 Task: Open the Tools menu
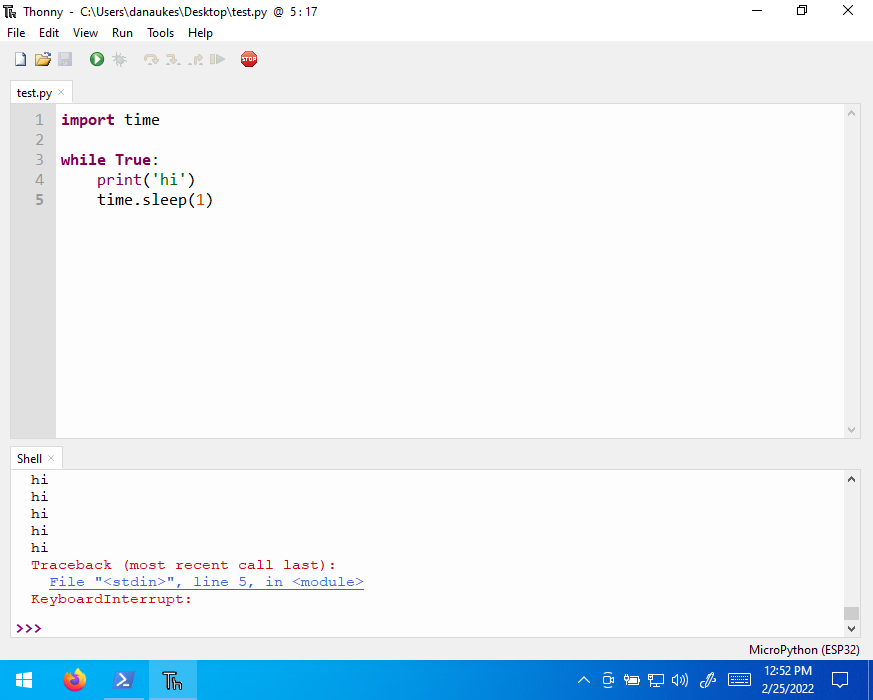(x=160, y=33)
